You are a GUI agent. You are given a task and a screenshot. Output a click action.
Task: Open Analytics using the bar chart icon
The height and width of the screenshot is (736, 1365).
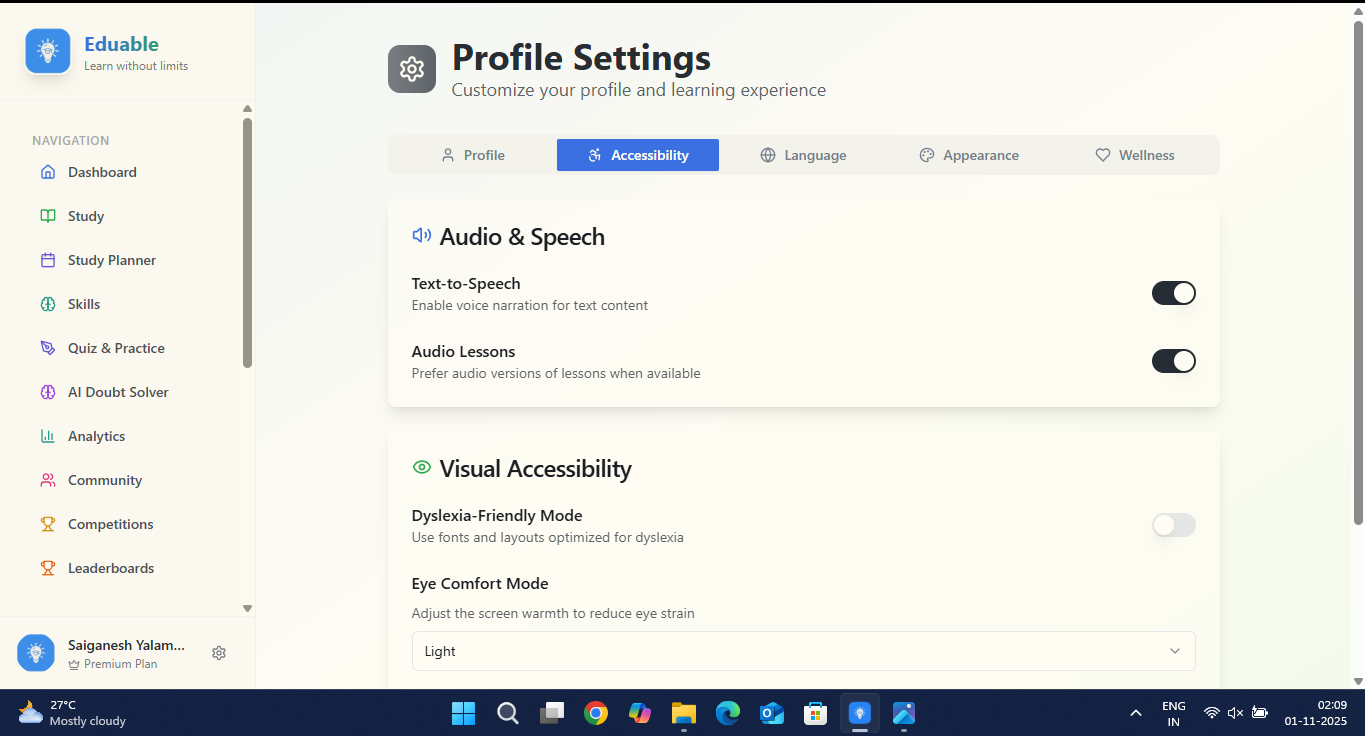48,436
